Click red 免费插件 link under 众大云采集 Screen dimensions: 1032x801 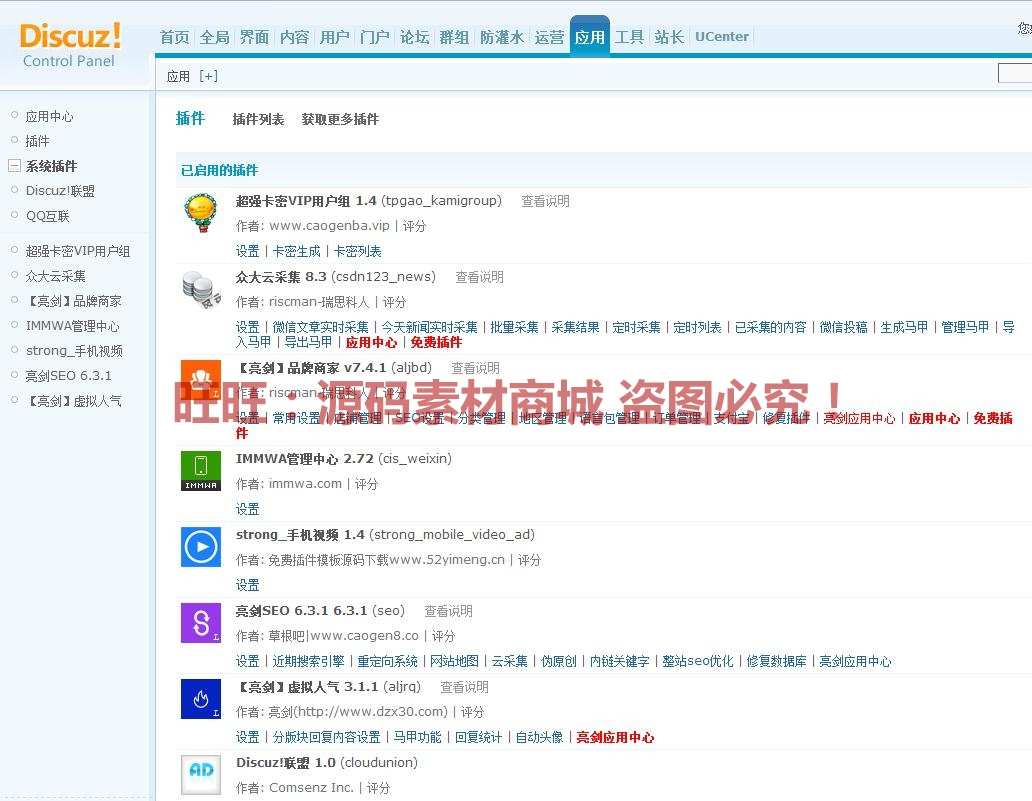click(x=436, y=342)
